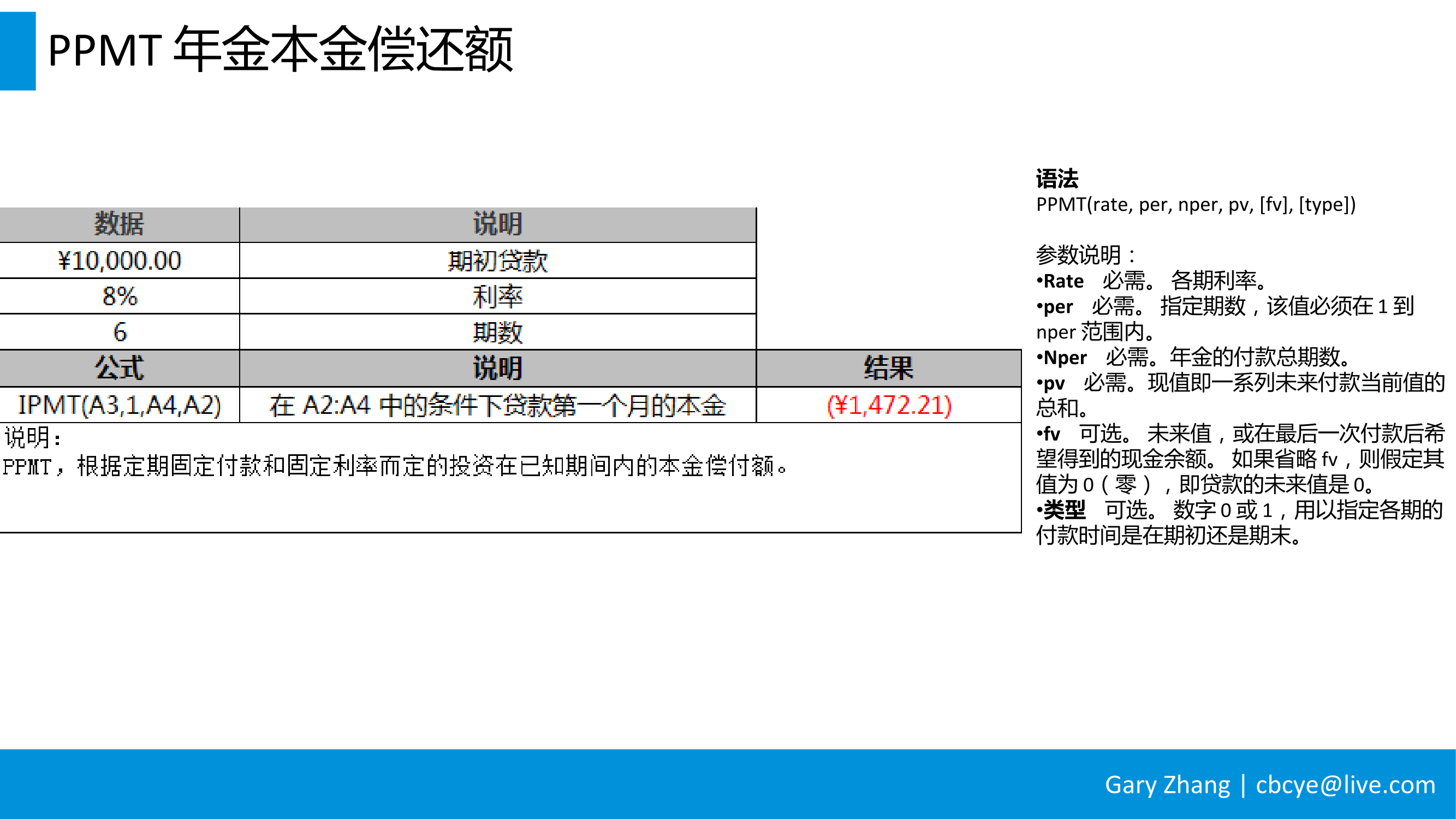Click the syntax line 'PPMT(rate, per, nper, pv, [fv], [type])'

[1196, 205]
